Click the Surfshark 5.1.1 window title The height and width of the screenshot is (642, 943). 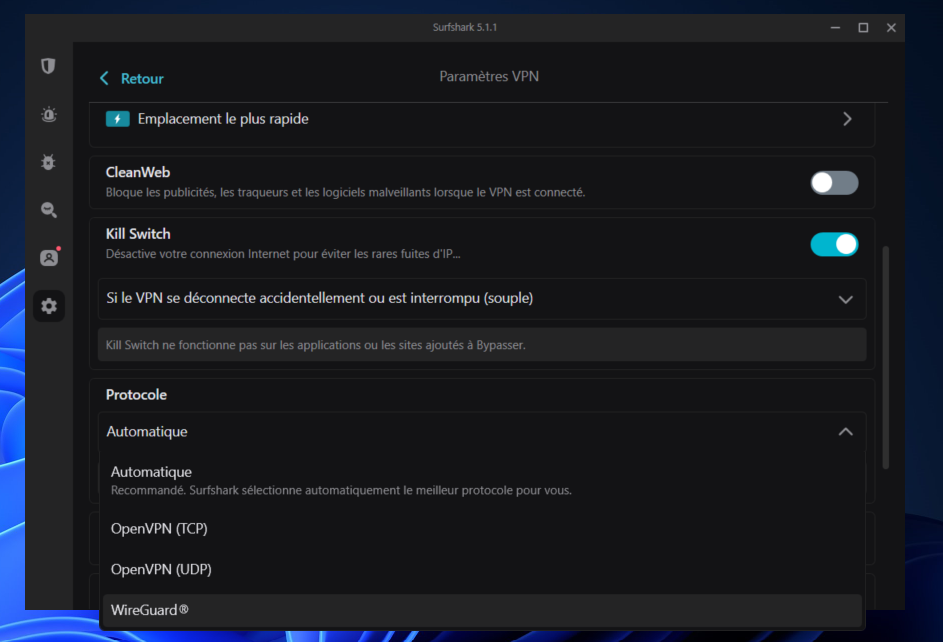click(465, 28)
